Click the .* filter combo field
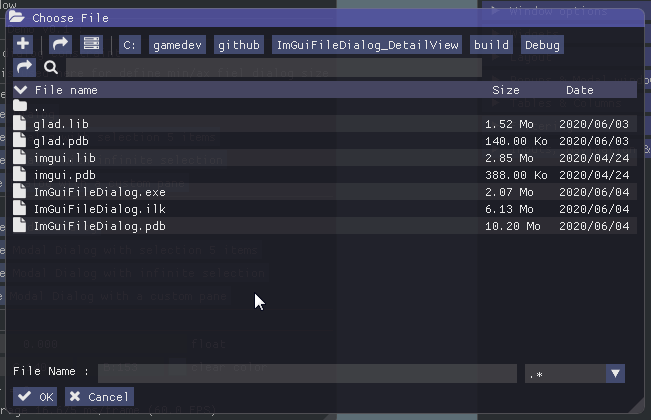Screen dimensions: 651x420 coord(565,374)
